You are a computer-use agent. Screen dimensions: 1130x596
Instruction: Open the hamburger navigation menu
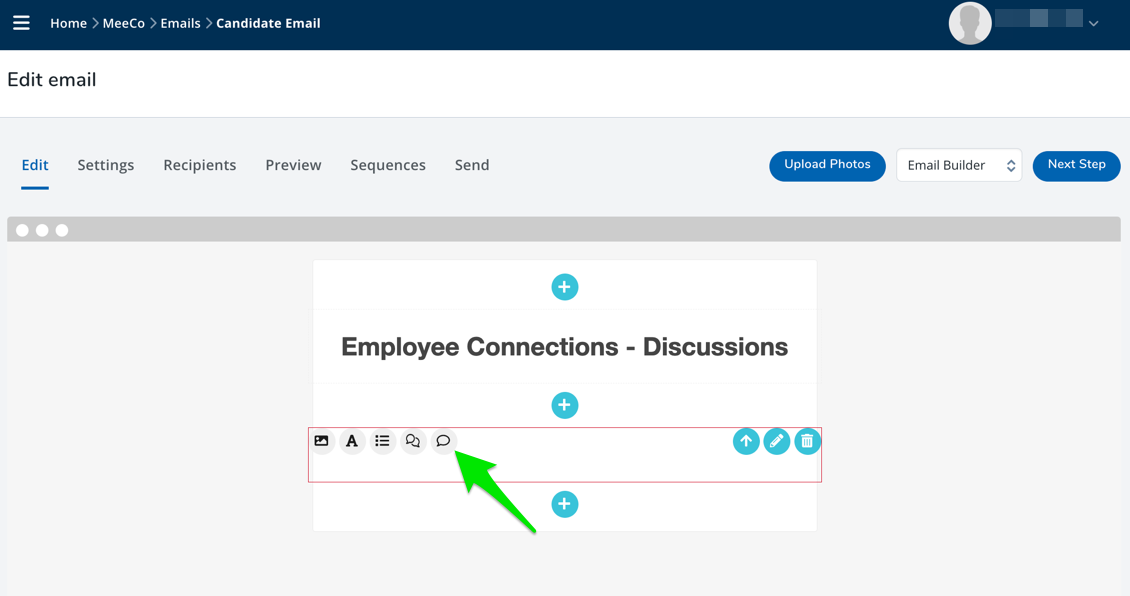coord(21,23)
